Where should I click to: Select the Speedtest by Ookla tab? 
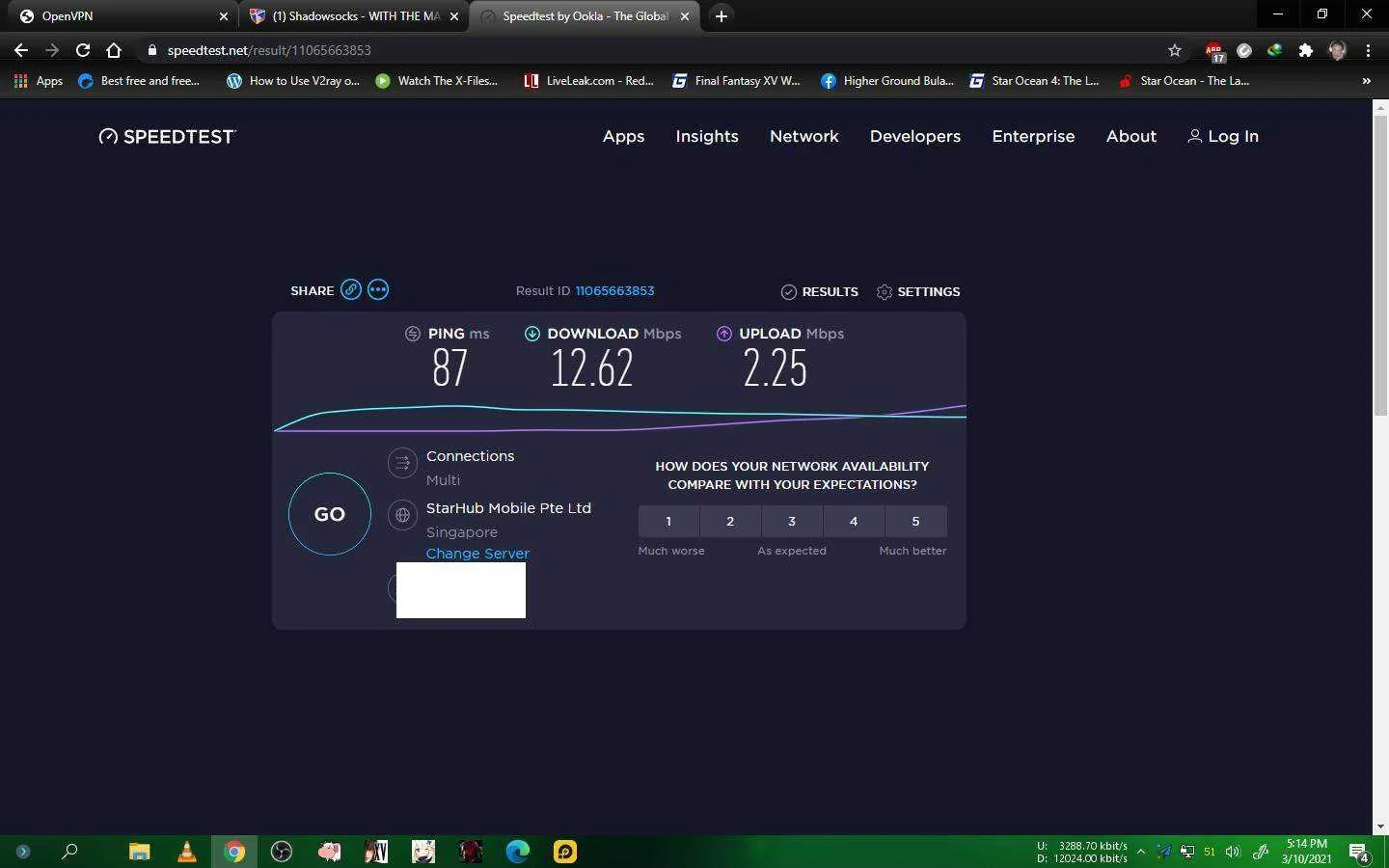click(584, 16)
